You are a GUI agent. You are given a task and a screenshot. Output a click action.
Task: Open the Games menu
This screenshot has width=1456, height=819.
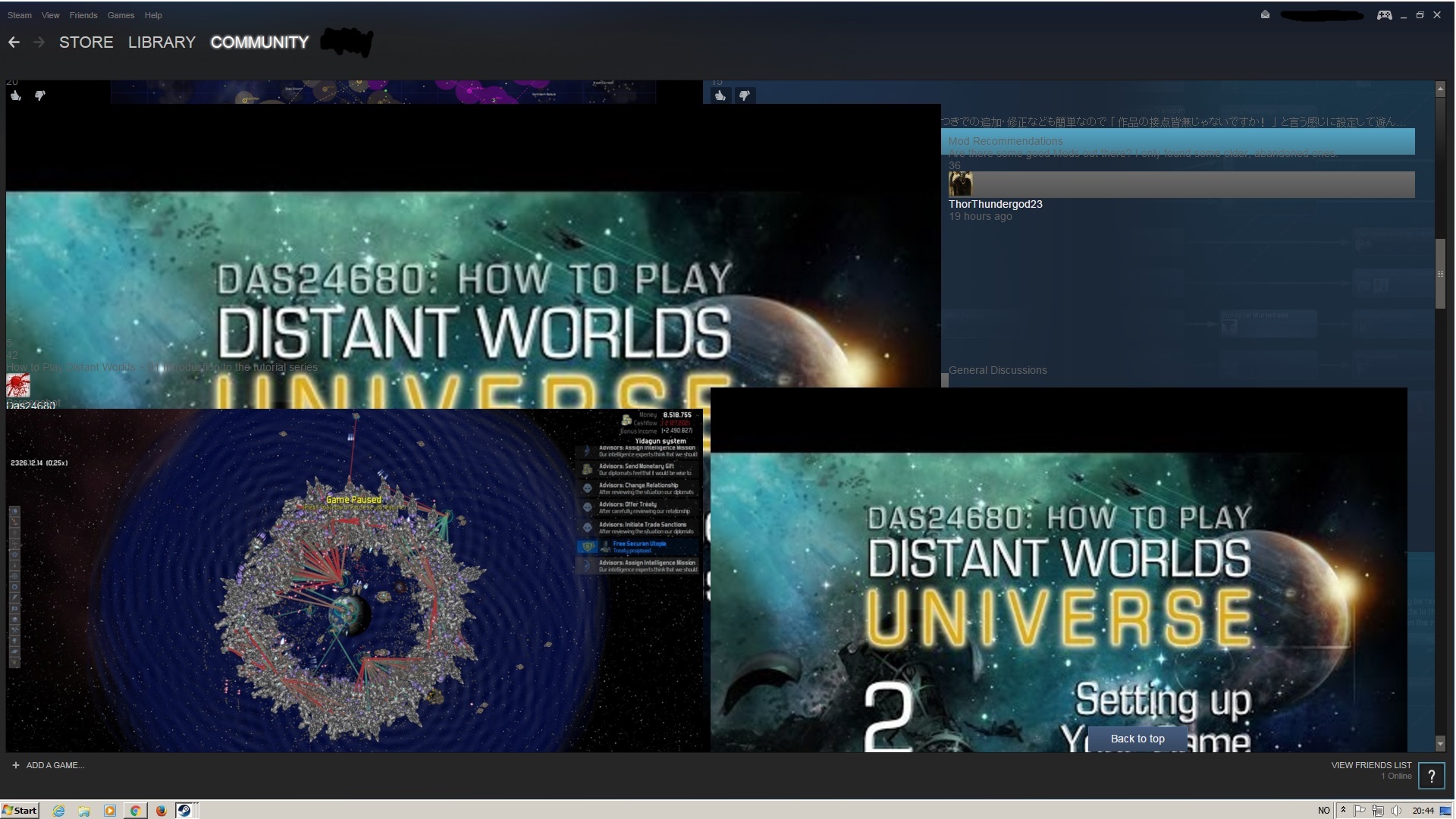[x=121, y=15]
